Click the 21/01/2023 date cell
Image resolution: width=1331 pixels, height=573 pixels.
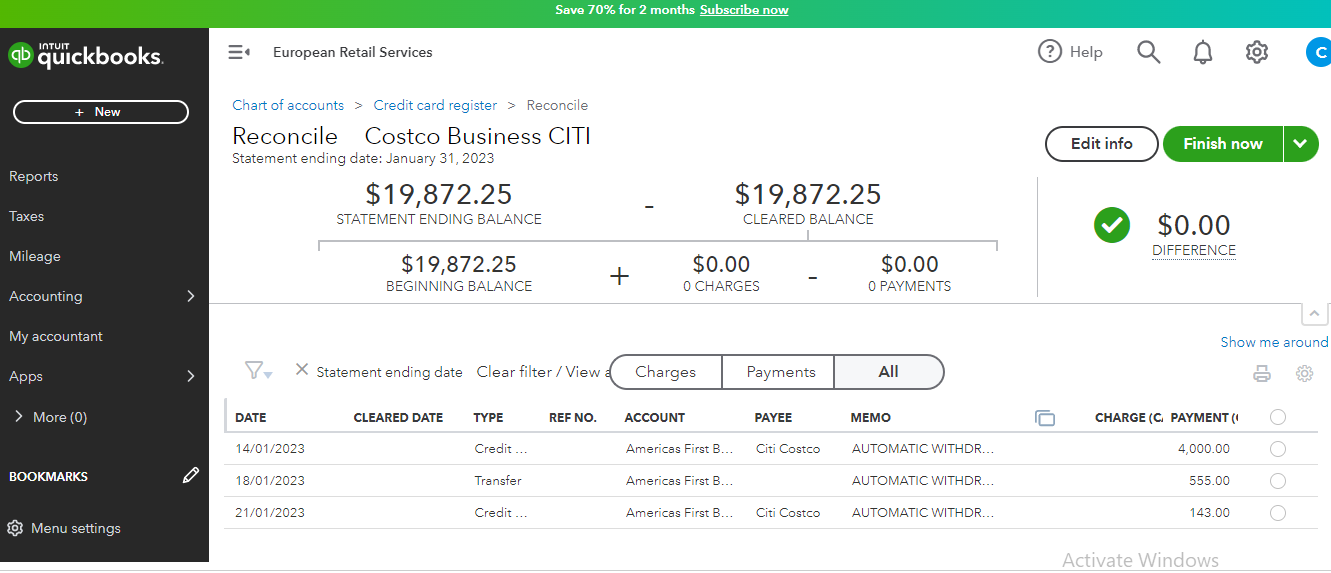coord(270,513)
